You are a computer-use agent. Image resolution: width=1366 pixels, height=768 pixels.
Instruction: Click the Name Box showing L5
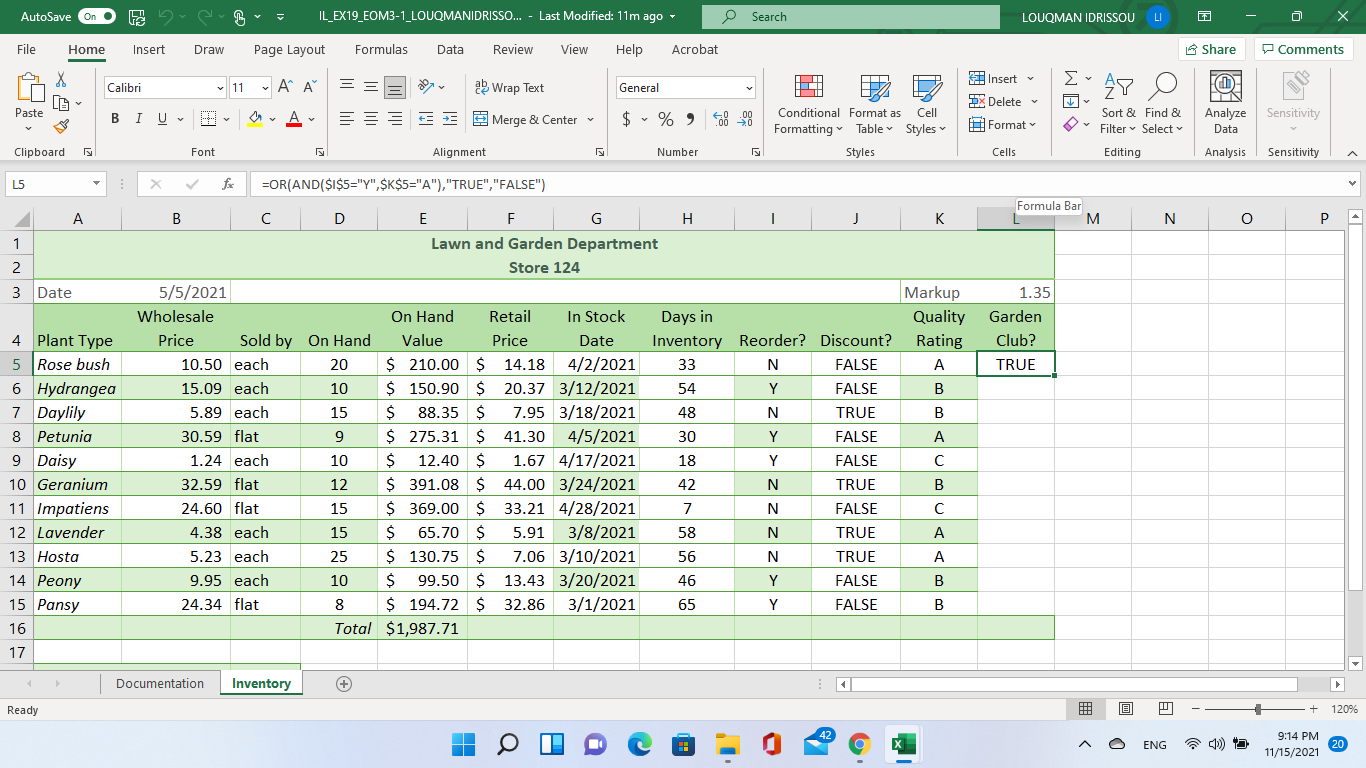pyautogui.click(x=48, y=184)
